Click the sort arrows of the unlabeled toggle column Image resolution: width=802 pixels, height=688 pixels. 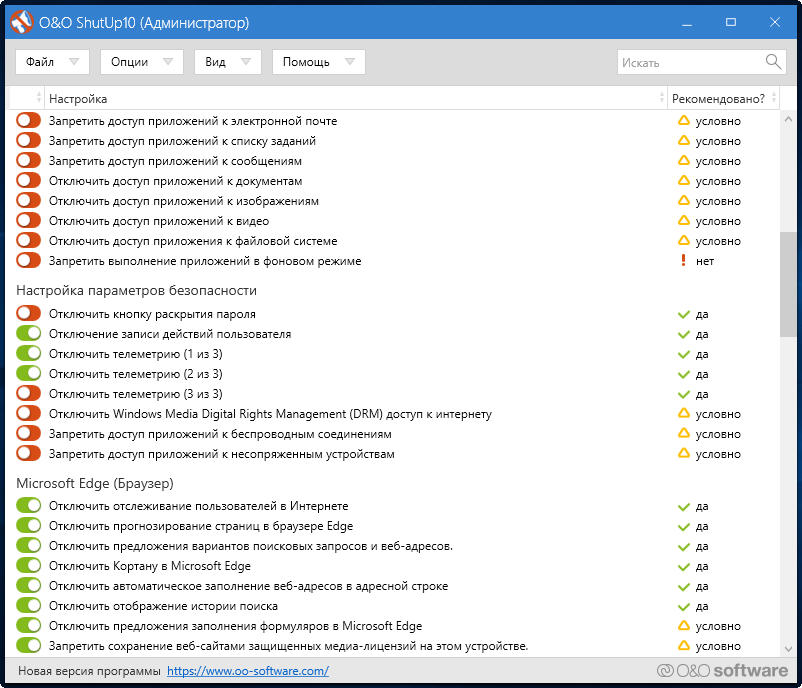coord(39,98)
